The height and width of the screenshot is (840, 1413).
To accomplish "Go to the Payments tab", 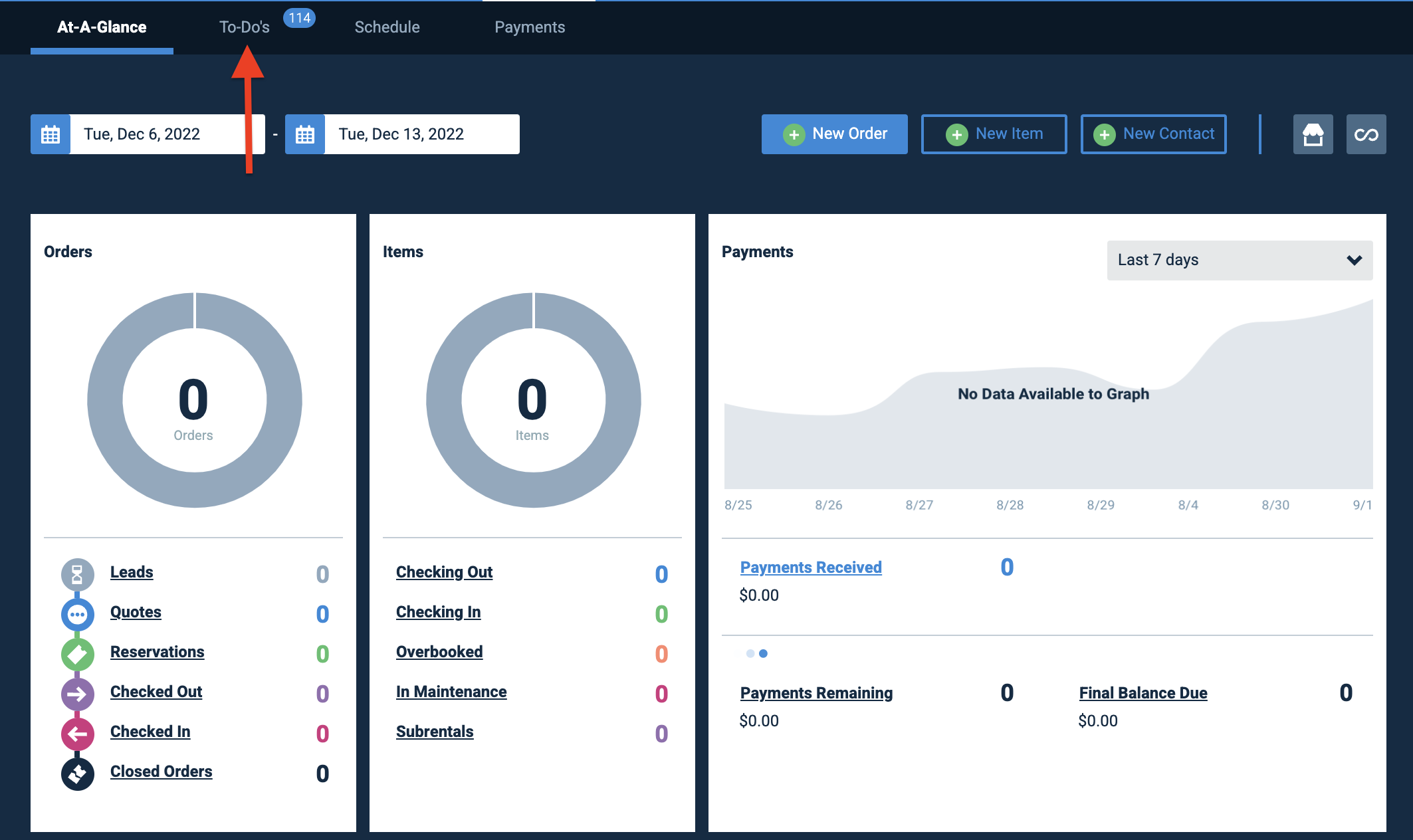I will pyautogui.click(x=530, y=27).
